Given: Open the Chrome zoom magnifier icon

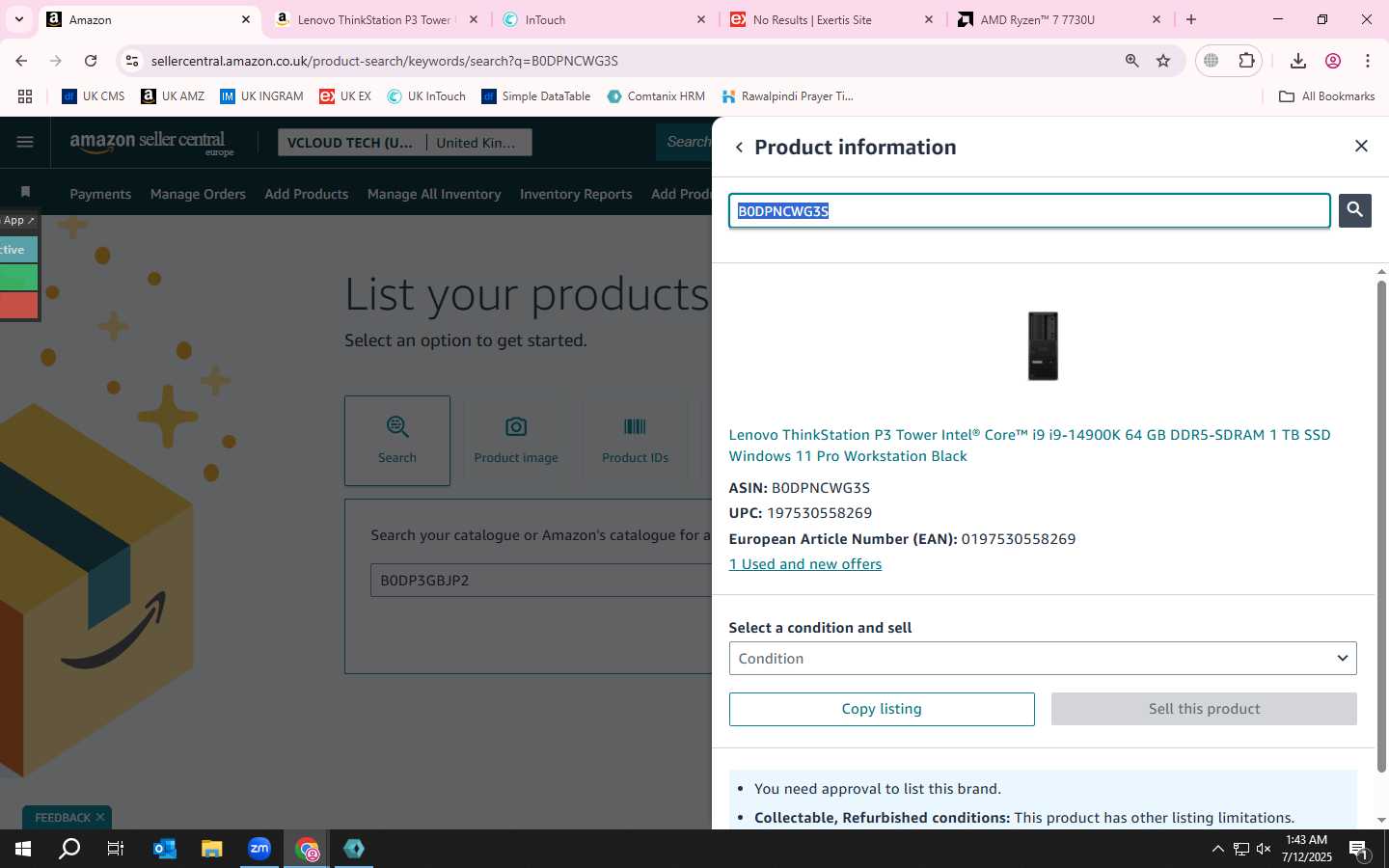Looking at the screenshot, I should click(1131, 61).
